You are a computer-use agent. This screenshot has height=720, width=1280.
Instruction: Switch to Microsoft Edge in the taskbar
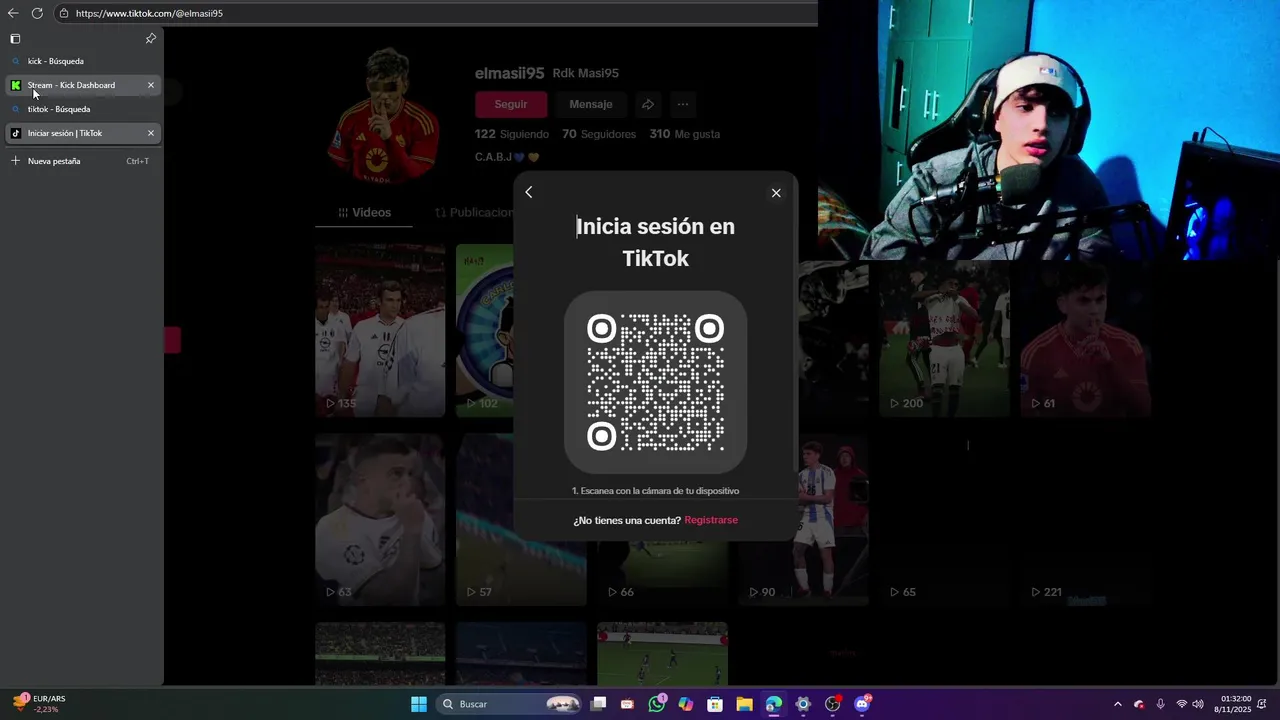(x=773, y=704)
